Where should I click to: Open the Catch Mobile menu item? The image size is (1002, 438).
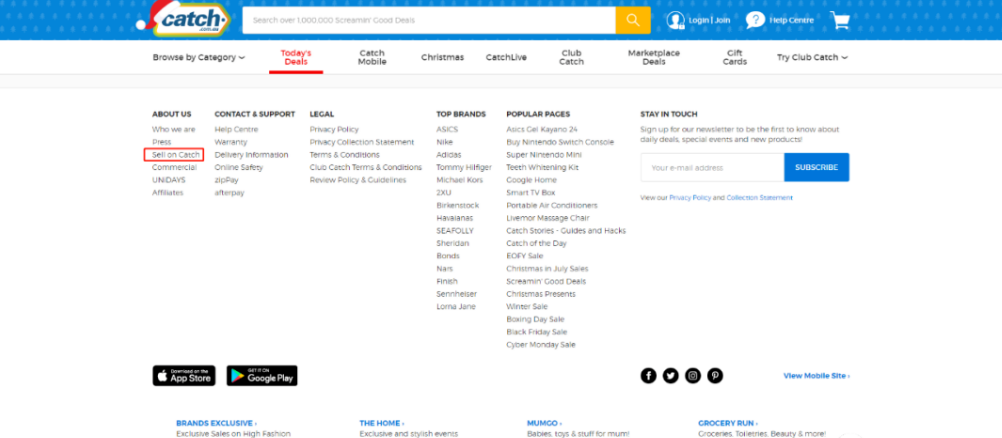coord(372,57)
